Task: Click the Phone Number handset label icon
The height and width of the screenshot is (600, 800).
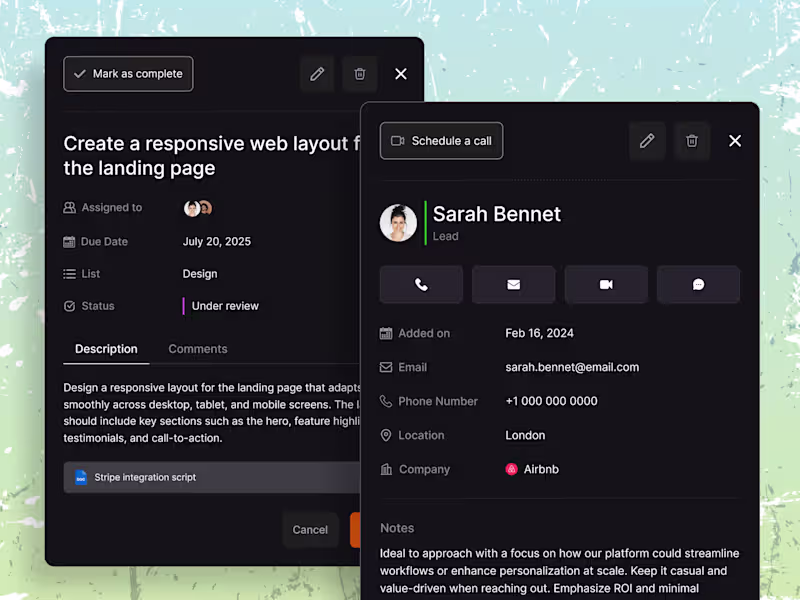Action: point(386,402)
